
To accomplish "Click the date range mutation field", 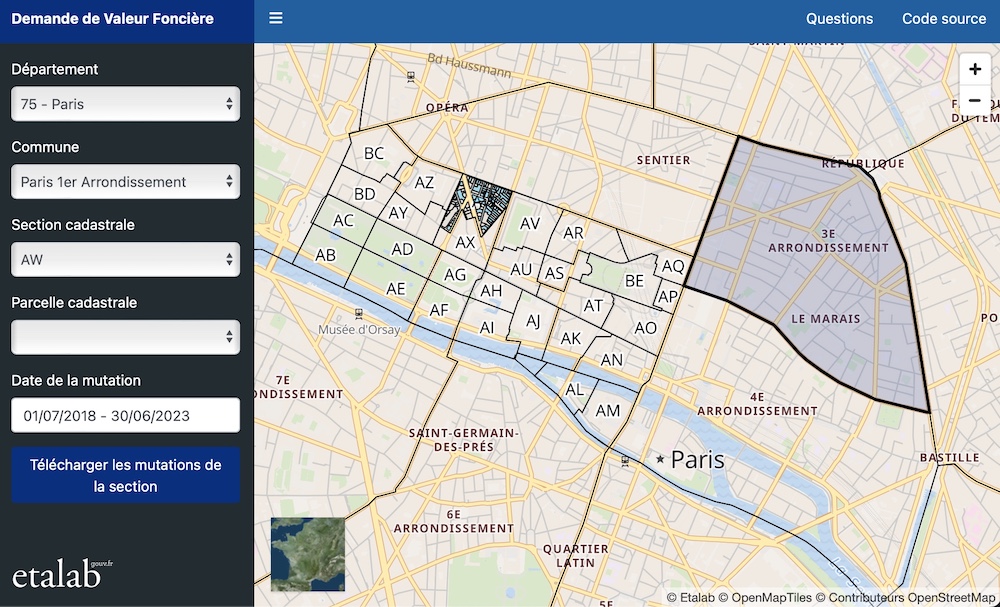I will coord(125,415).
